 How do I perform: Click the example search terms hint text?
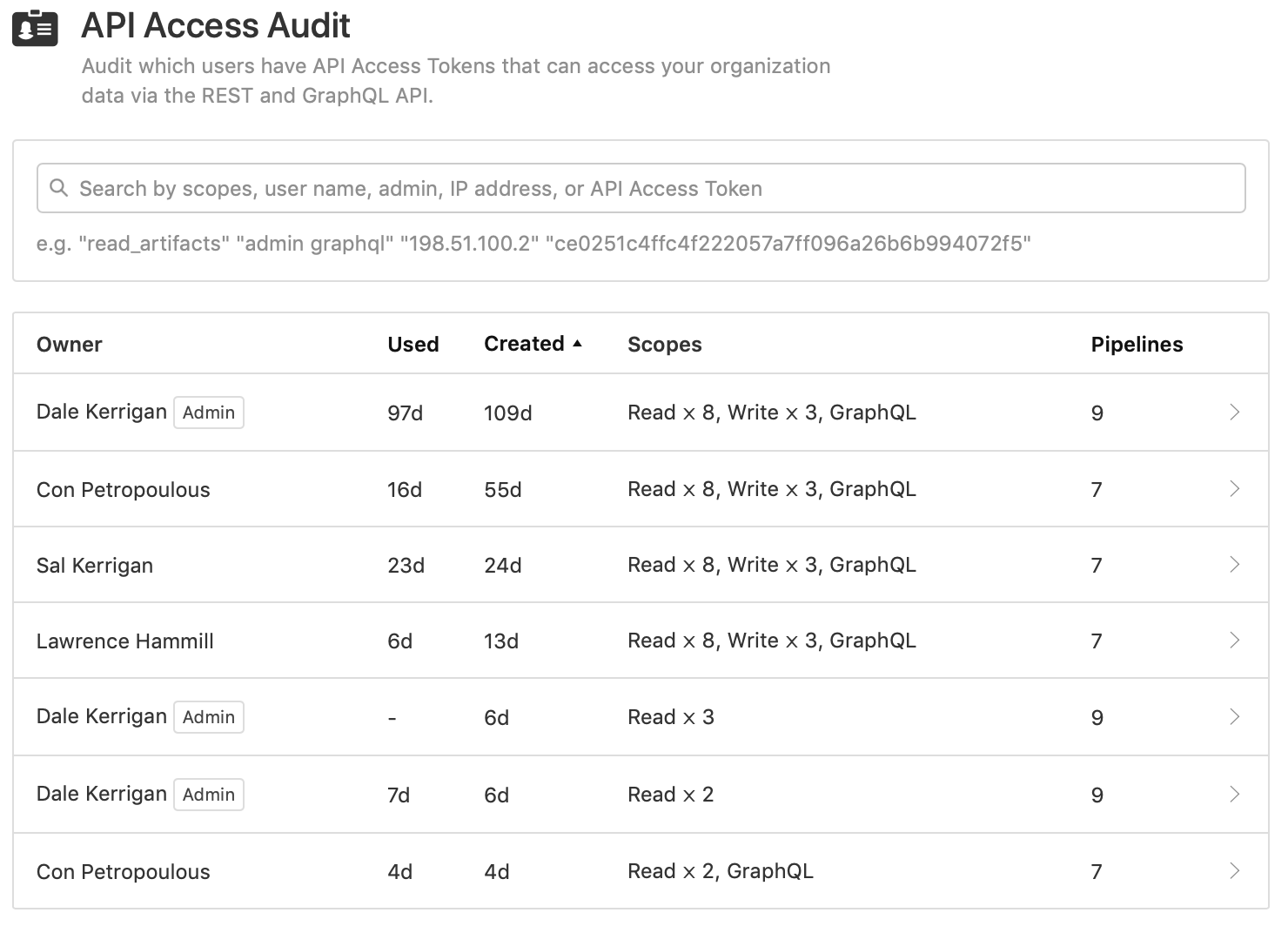click(x=533, y=244)
